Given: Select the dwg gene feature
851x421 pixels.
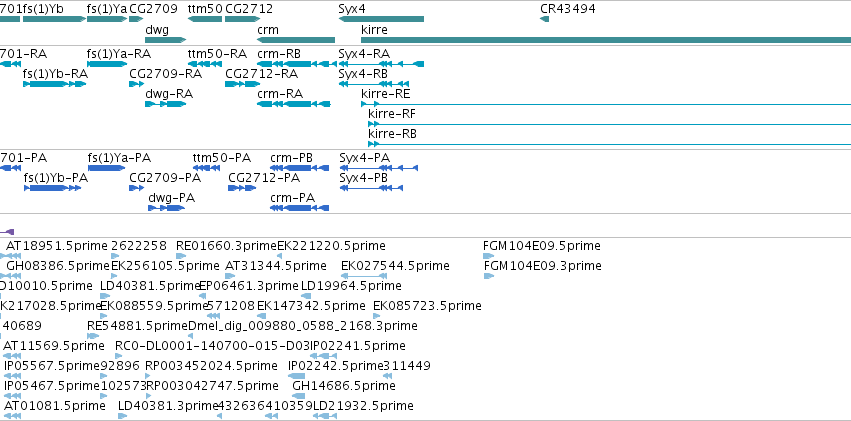Looking at the screenshot, I should [x=166, y=40].
